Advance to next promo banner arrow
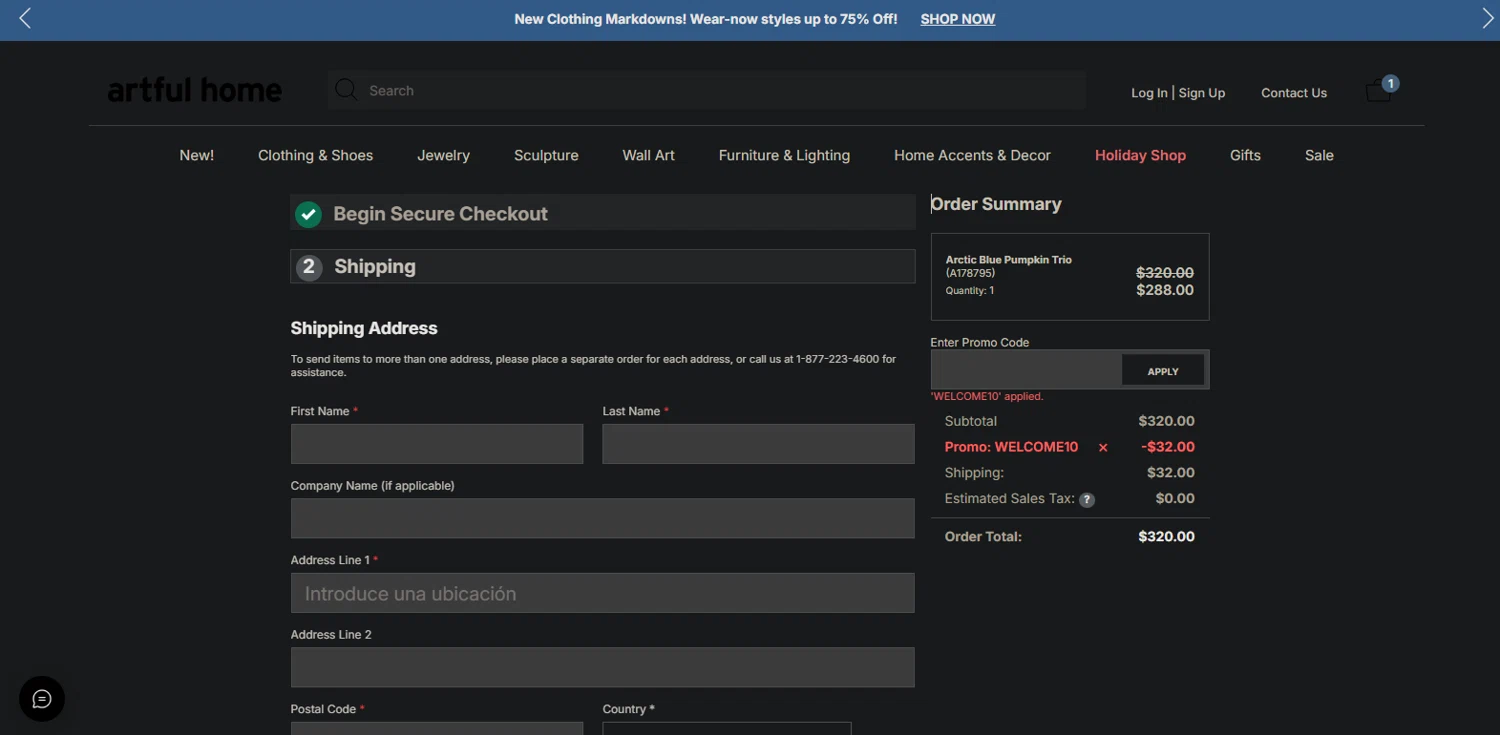Viewport: 1500px width, 735px height. (x=1487, y=19)
